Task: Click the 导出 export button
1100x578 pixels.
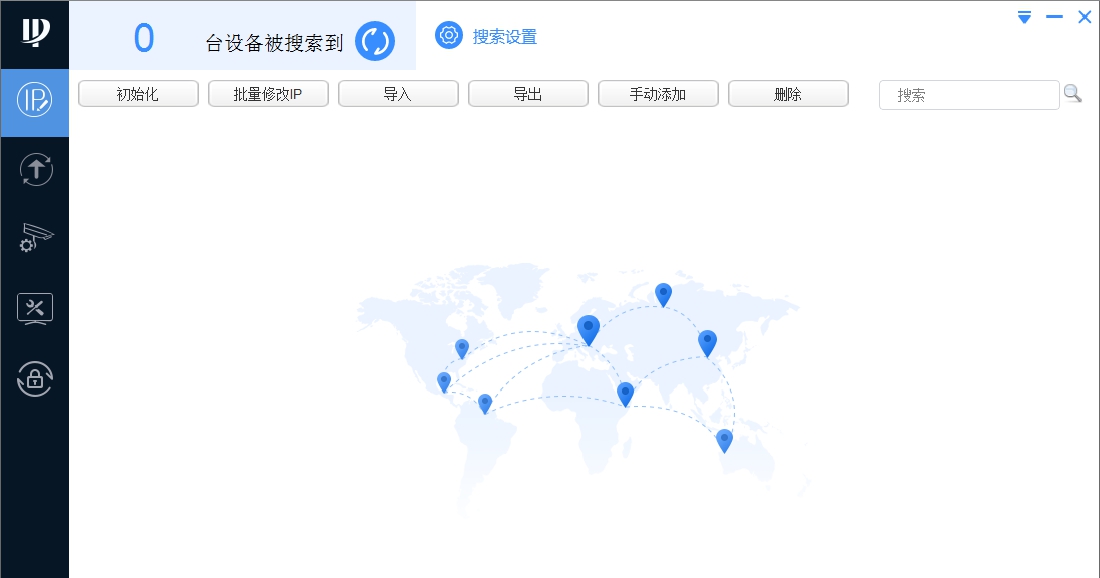Action: point(528,93)
